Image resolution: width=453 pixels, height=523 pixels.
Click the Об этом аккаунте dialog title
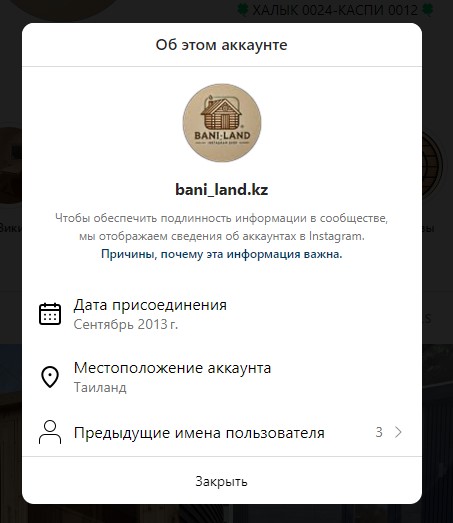(222, 45)
